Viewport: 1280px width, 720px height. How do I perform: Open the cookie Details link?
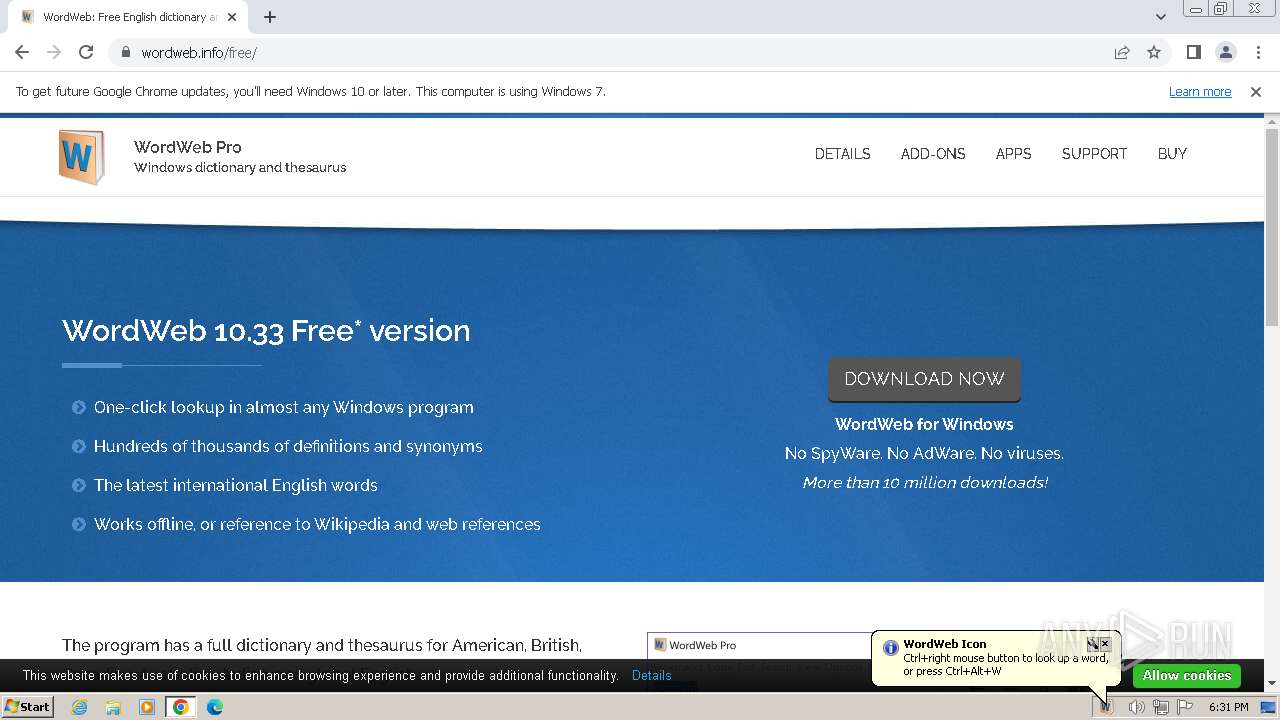(652, 676)
